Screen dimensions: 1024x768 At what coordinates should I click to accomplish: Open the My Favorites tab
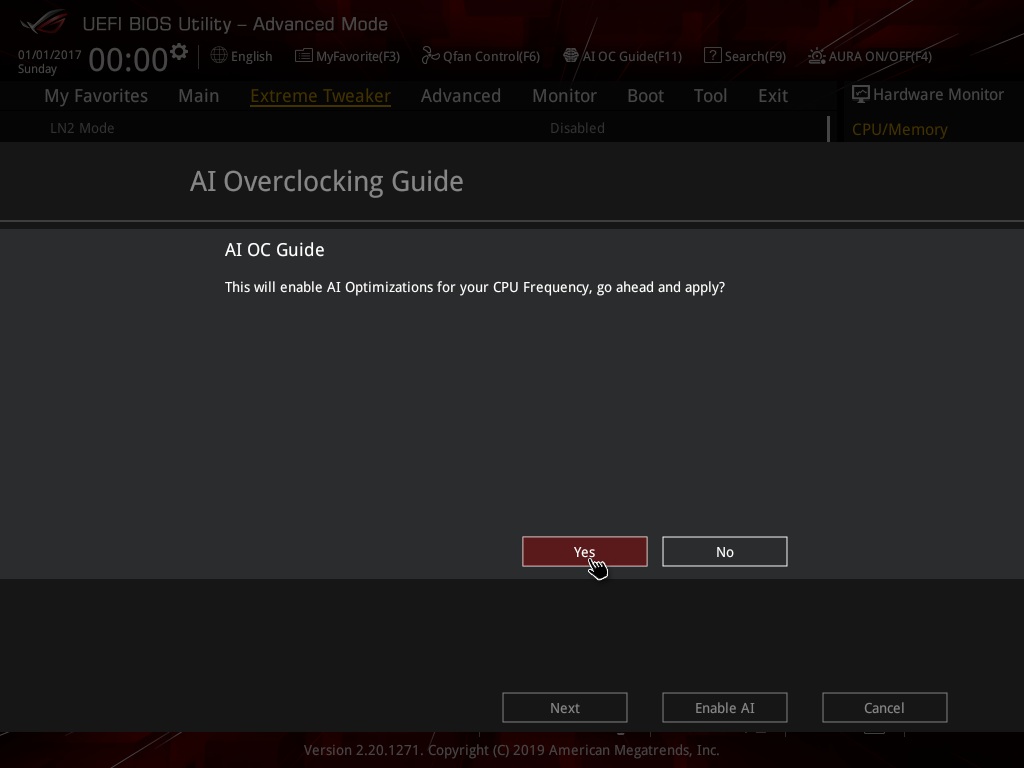96,96
